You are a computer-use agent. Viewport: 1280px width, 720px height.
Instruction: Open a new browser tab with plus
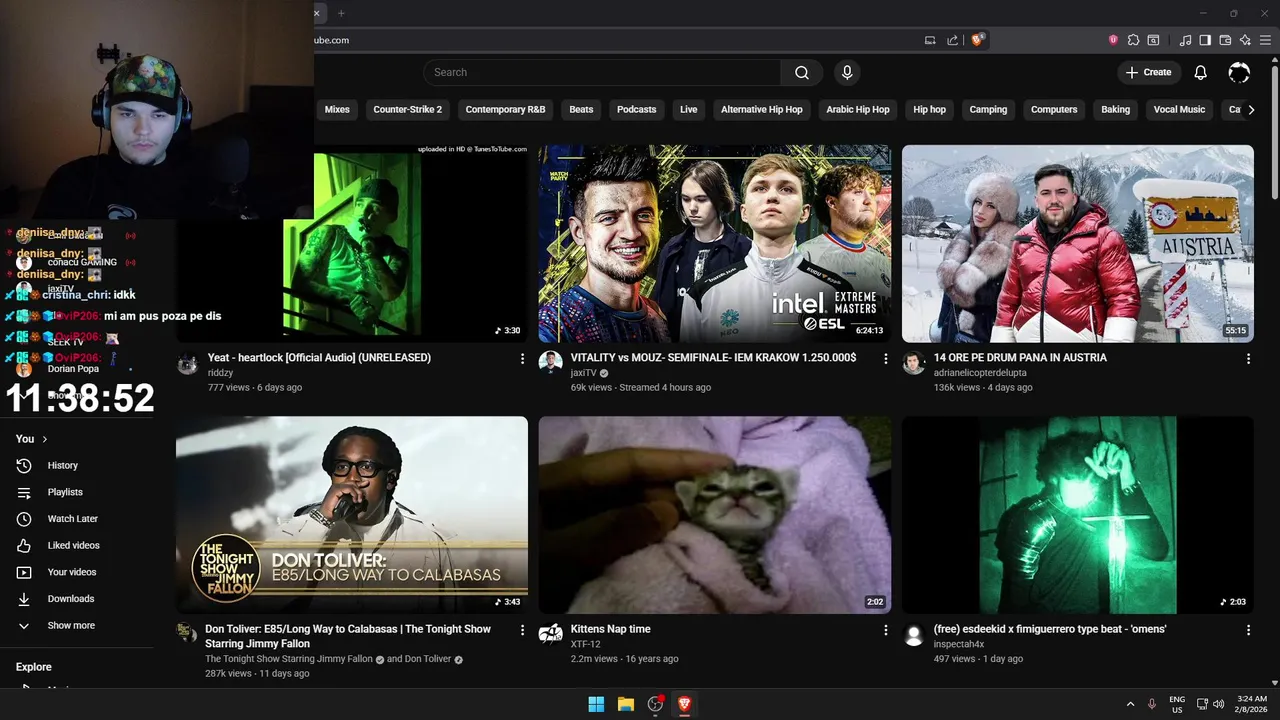[x=341, y=13]
